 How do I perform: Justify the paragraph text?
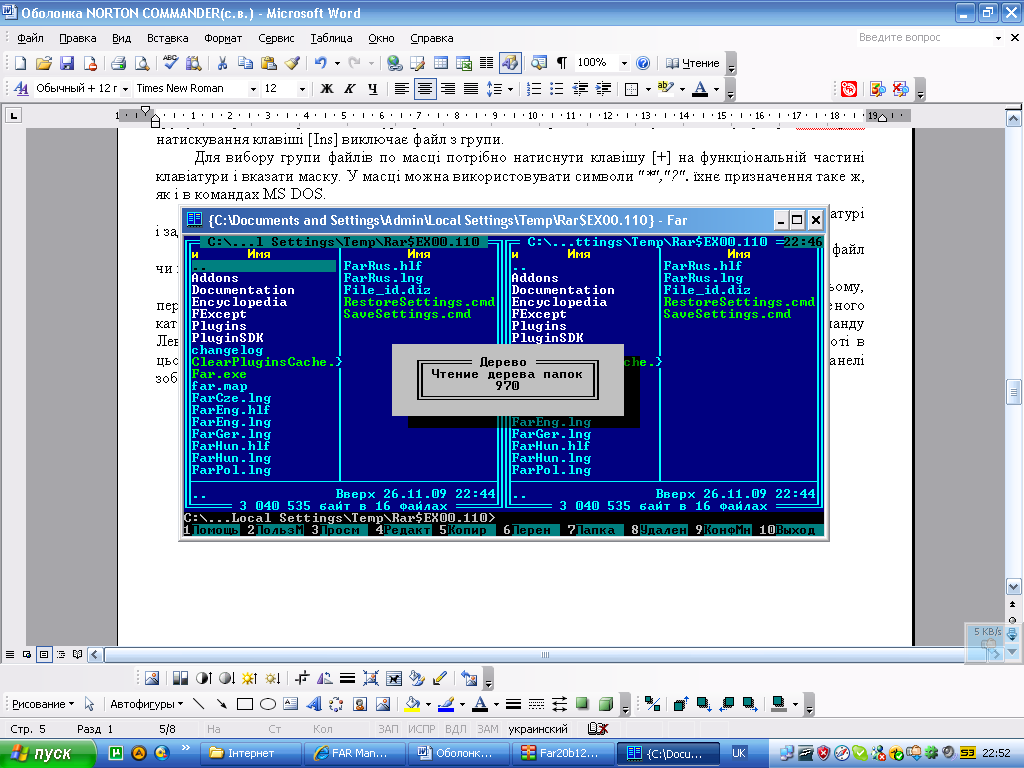470,89
